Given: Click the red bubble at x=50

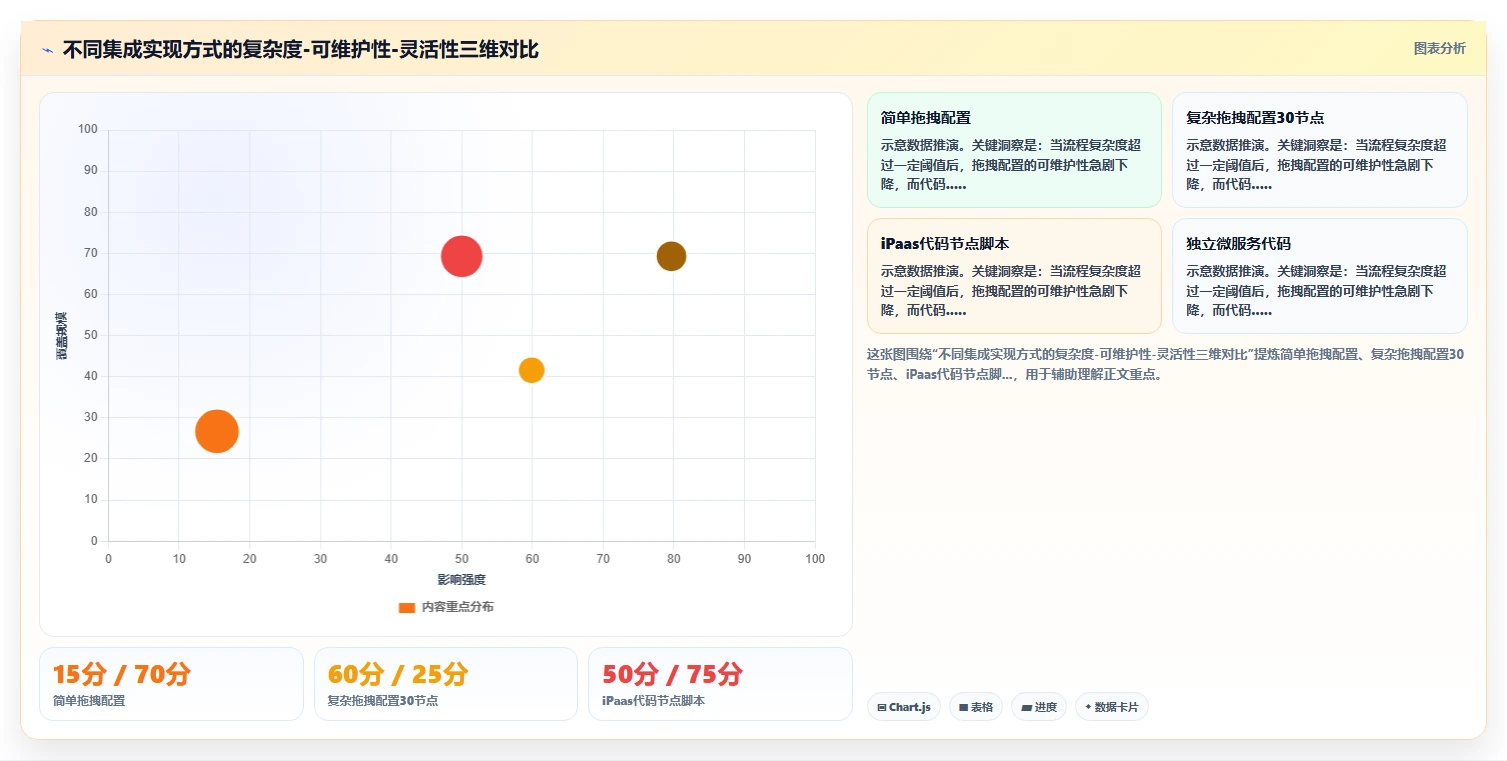Looking at the screenshot, I should click(x=461, y=256).
